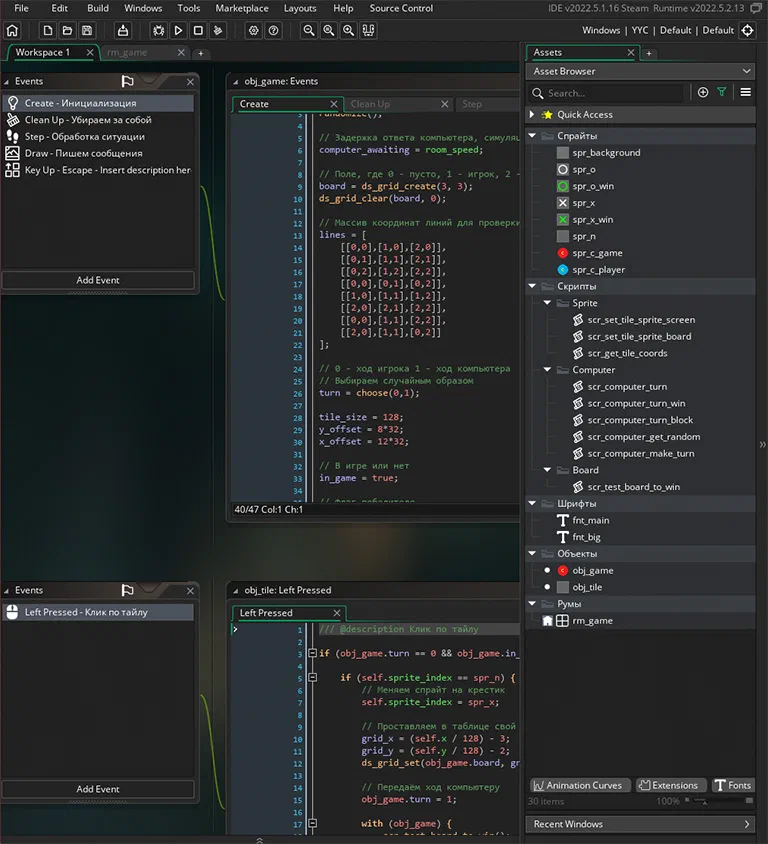Click Add Event under obj_game events
The image size is (768, 844).
coord(98,280)
